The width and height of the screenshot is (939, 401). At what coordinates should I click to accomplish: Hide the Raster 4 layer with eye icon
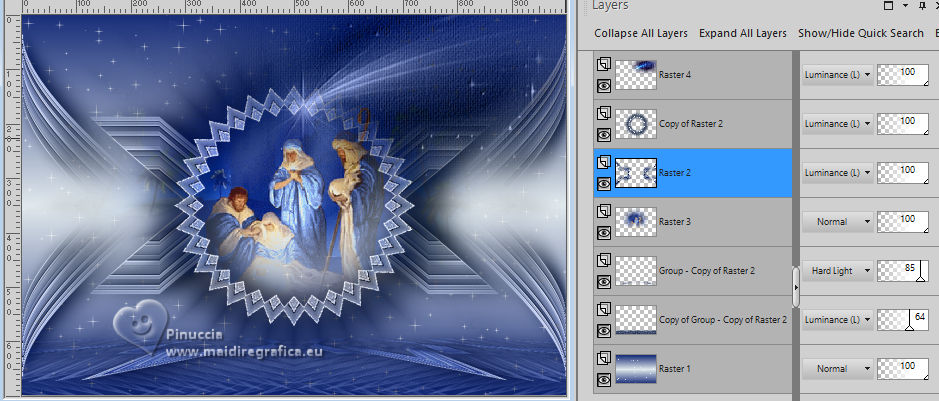point(604,86)
